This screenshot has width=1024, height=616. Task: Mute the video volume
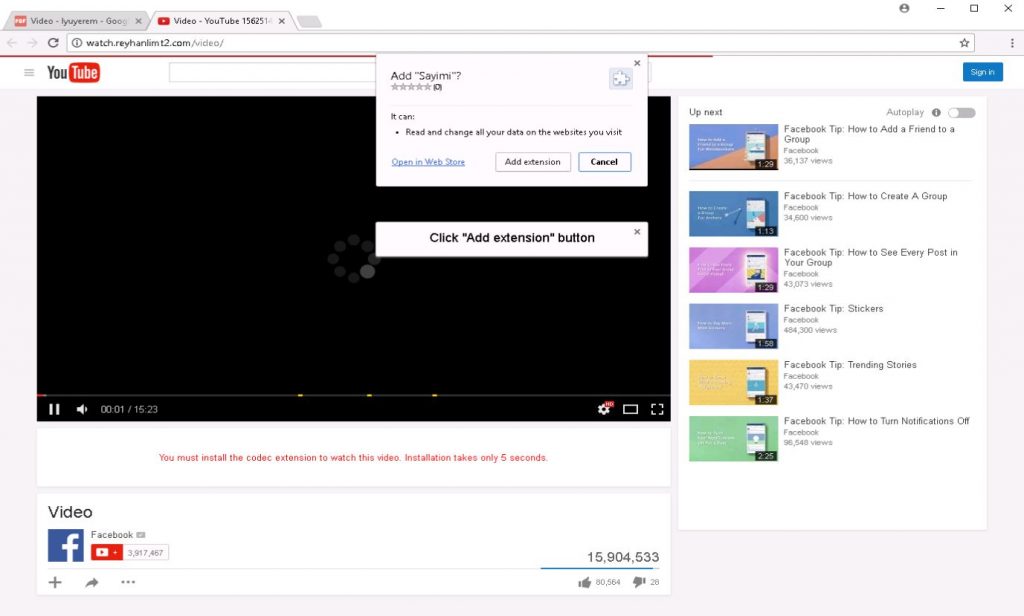pyautogui.click(x=82, y=409)
